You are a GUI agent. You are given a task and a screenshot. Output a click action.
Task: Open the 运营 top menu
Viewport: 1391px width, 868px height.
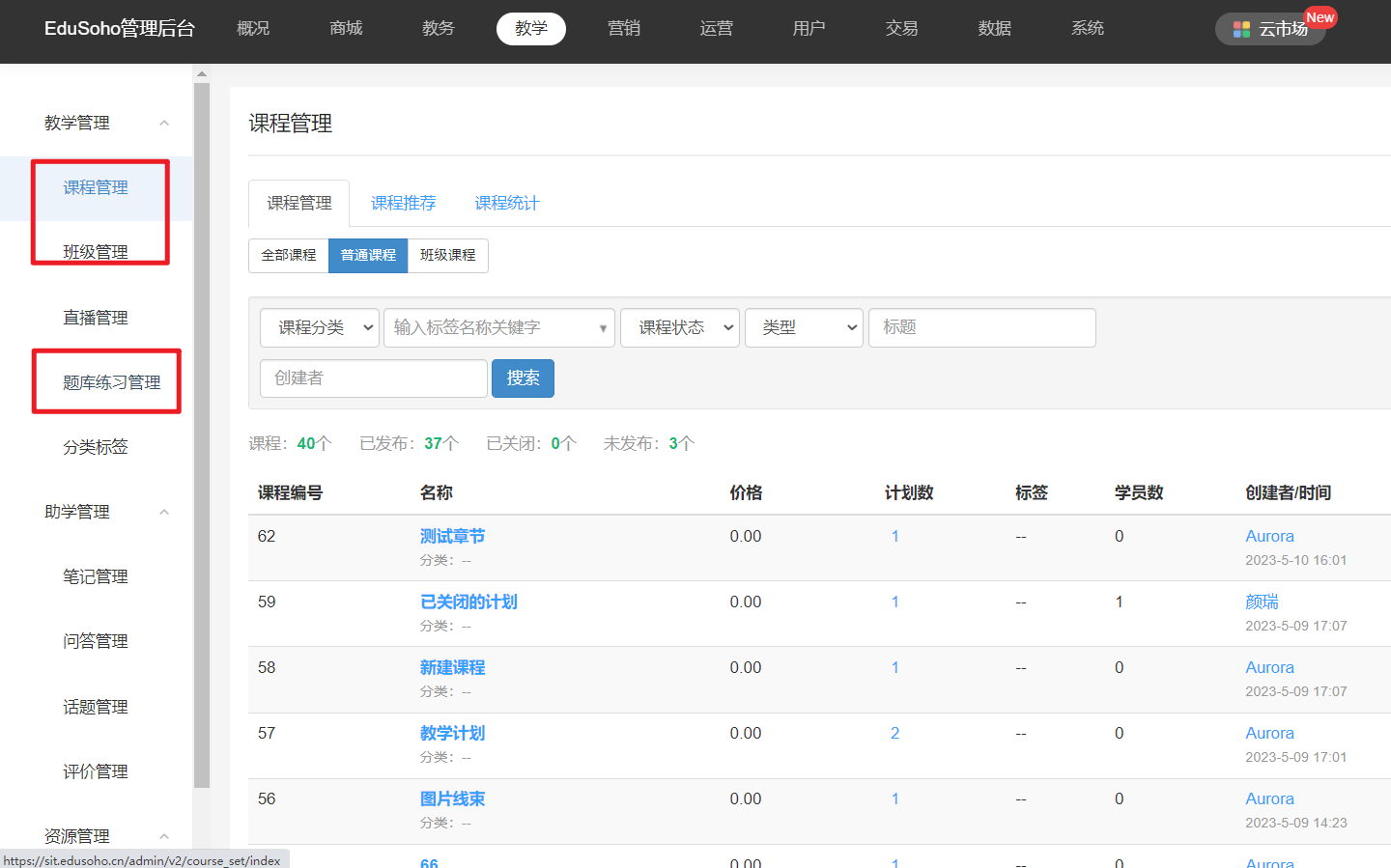click(x=717, y=29)
